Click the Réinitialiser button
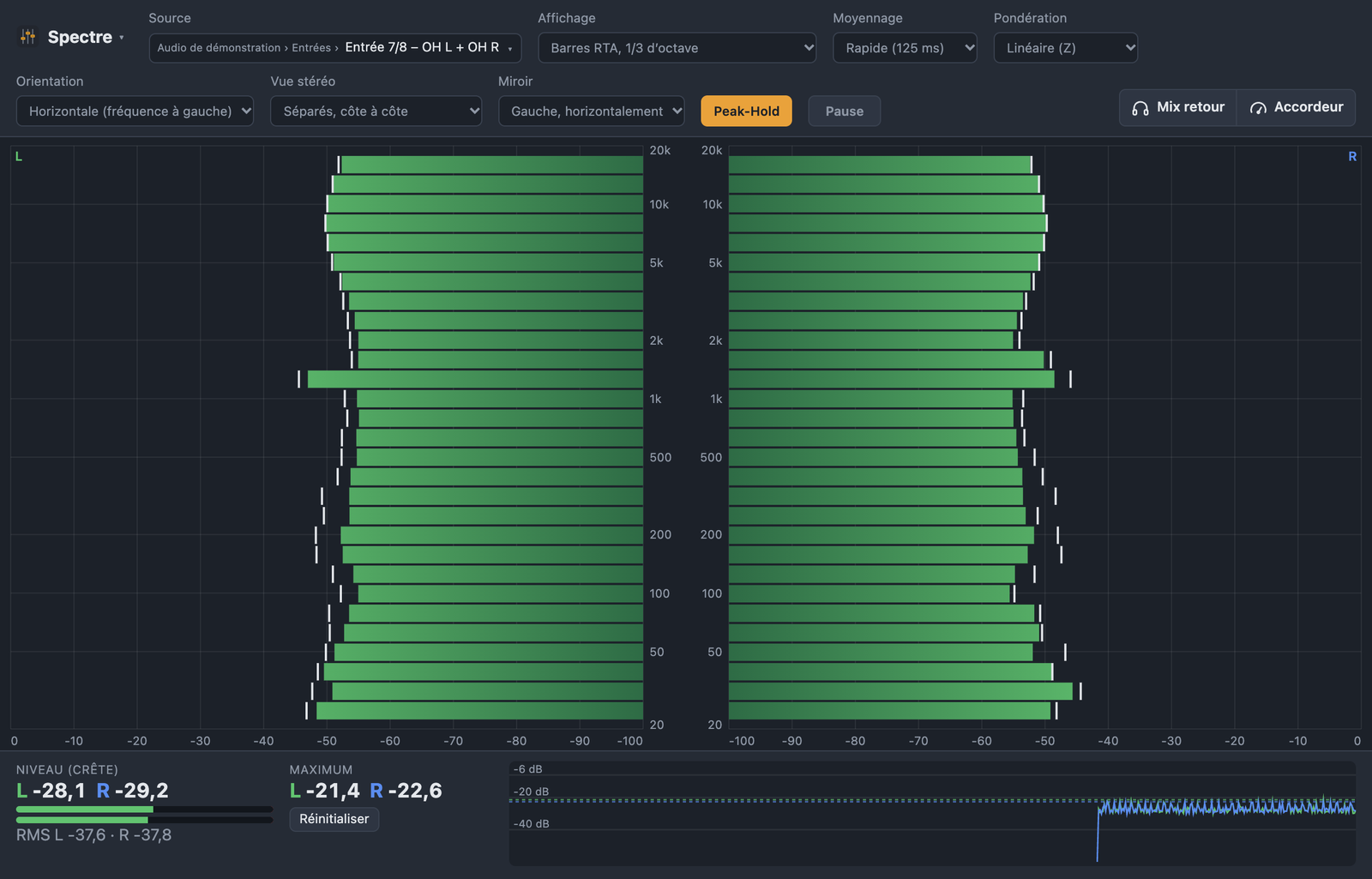Viewport: 1372px width, 879px height. click(x=334, y=819)
